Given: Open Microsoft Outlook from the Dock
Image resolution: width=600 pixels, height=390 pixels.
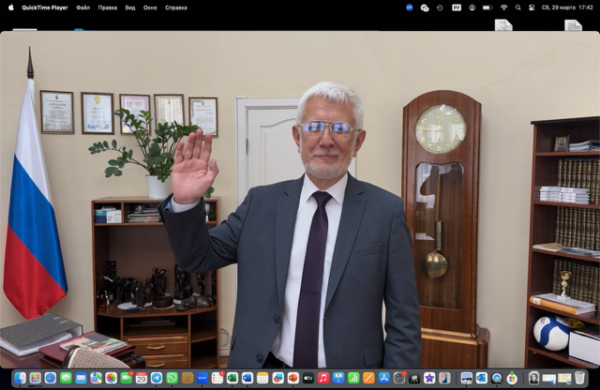Looking at the screenshot, I should (x=481, y=378).
